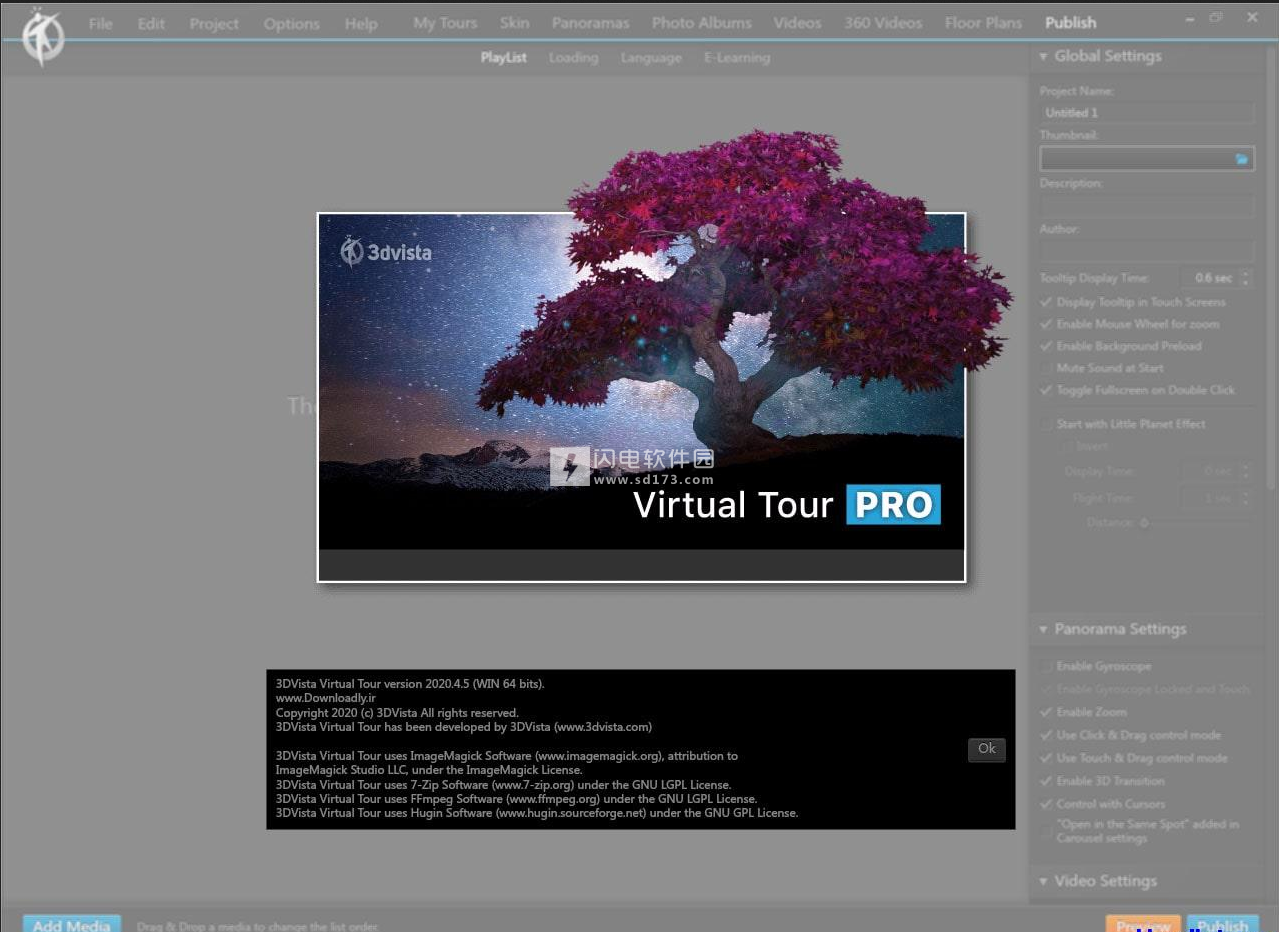Uncheck the Enable Zoom option
Viewport: 1279px width, 932px height.
pos(1047,712)
